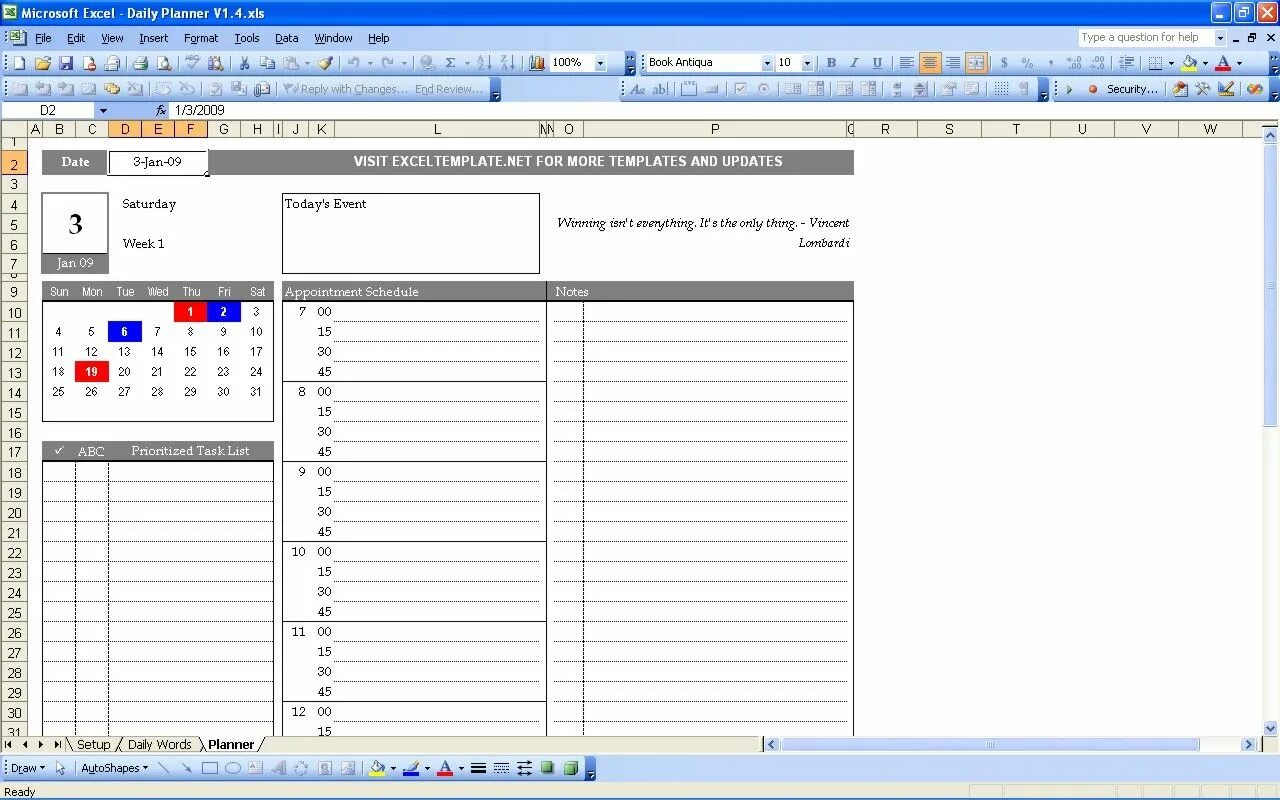Switch to the Daily Words sheet tab
This screenshot has width=1280, height=800.
pyautogui.click(x=159, y=745)
